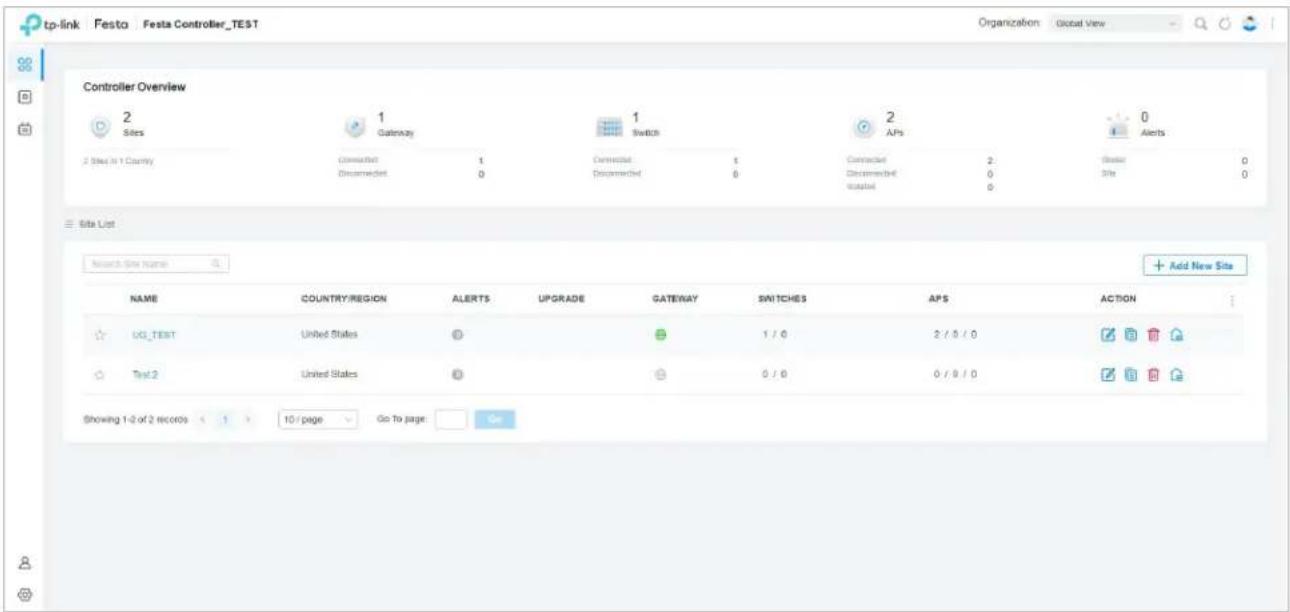Open the 10 / page dropdown

[x=318, y=420]
